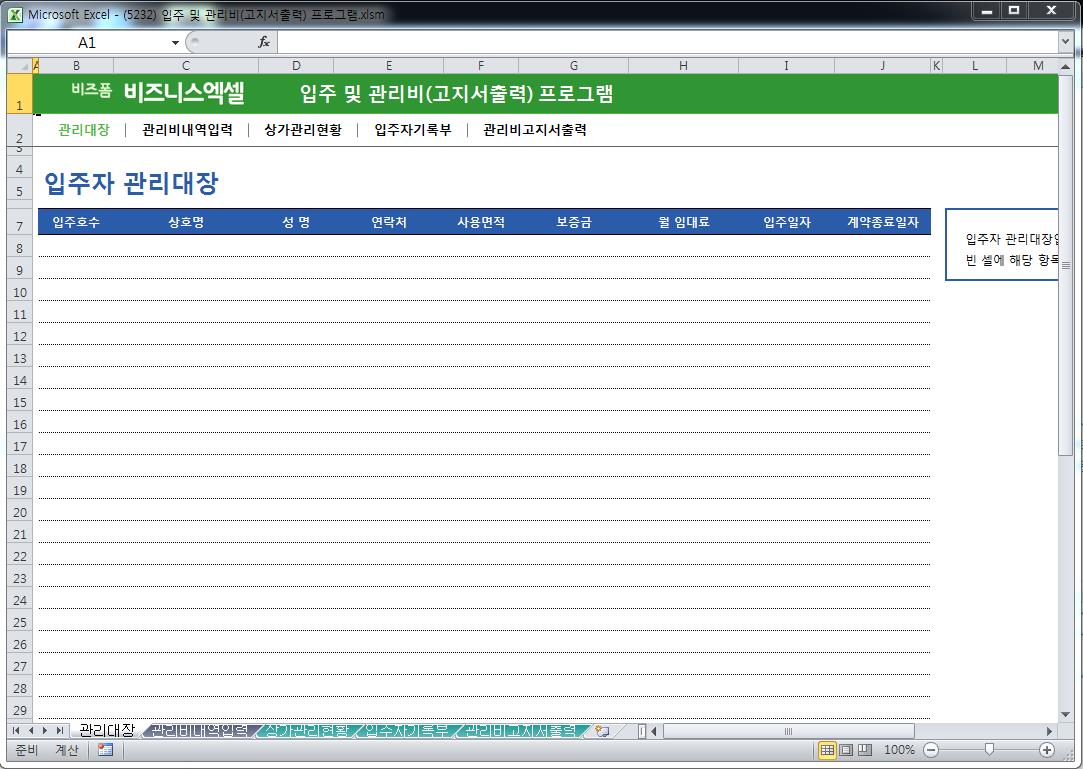Click the macro record icon in status bar
The height and width of the screenshot is (769, 1083).
[105, 750]
